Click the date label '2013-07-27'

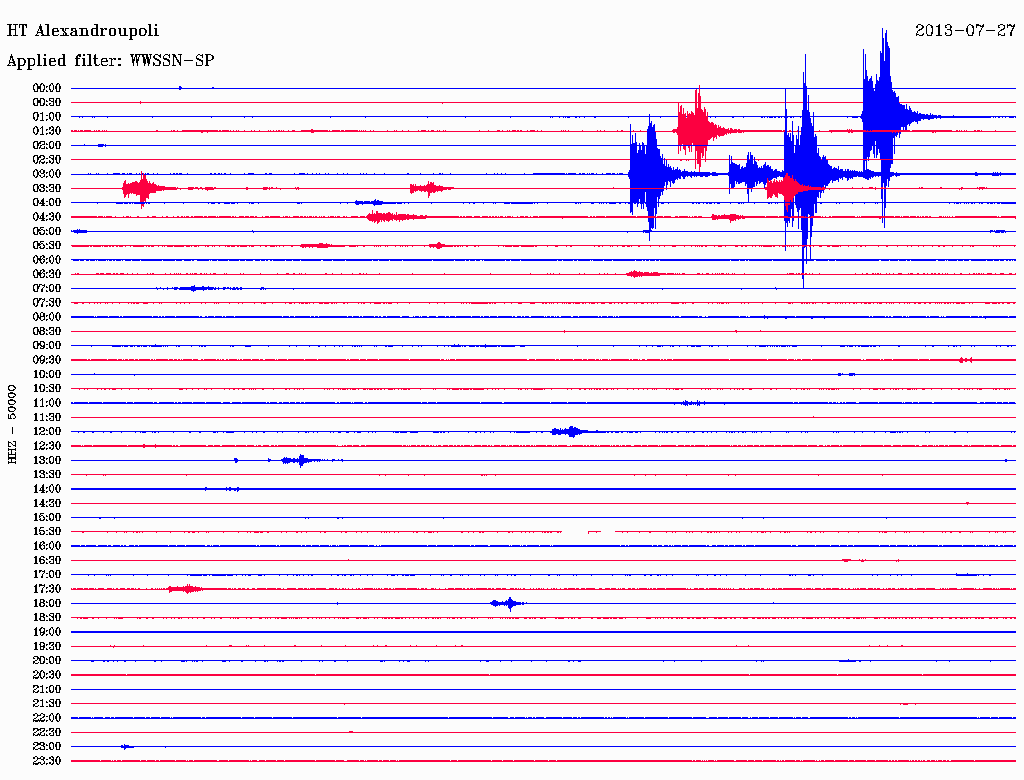[x=965, y=31]
